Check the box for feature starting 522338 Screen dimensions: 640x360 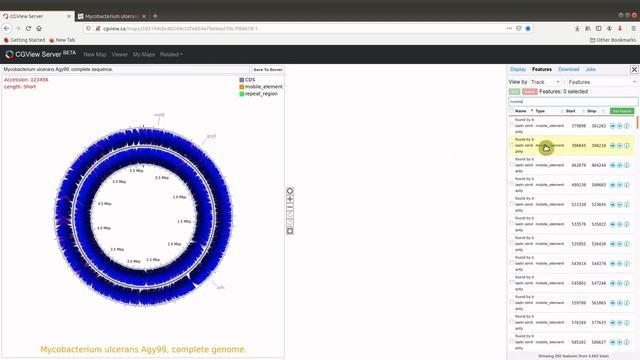pos(511,204)
